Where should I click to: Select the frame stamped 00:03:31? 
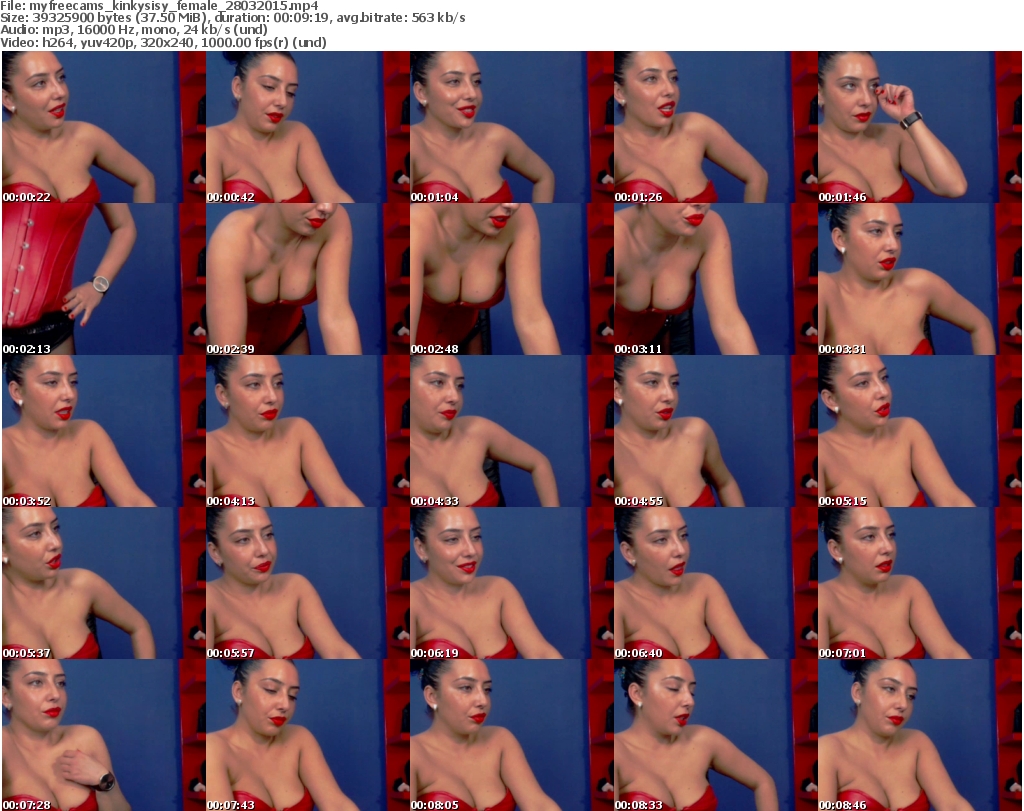tap(920, 279)
